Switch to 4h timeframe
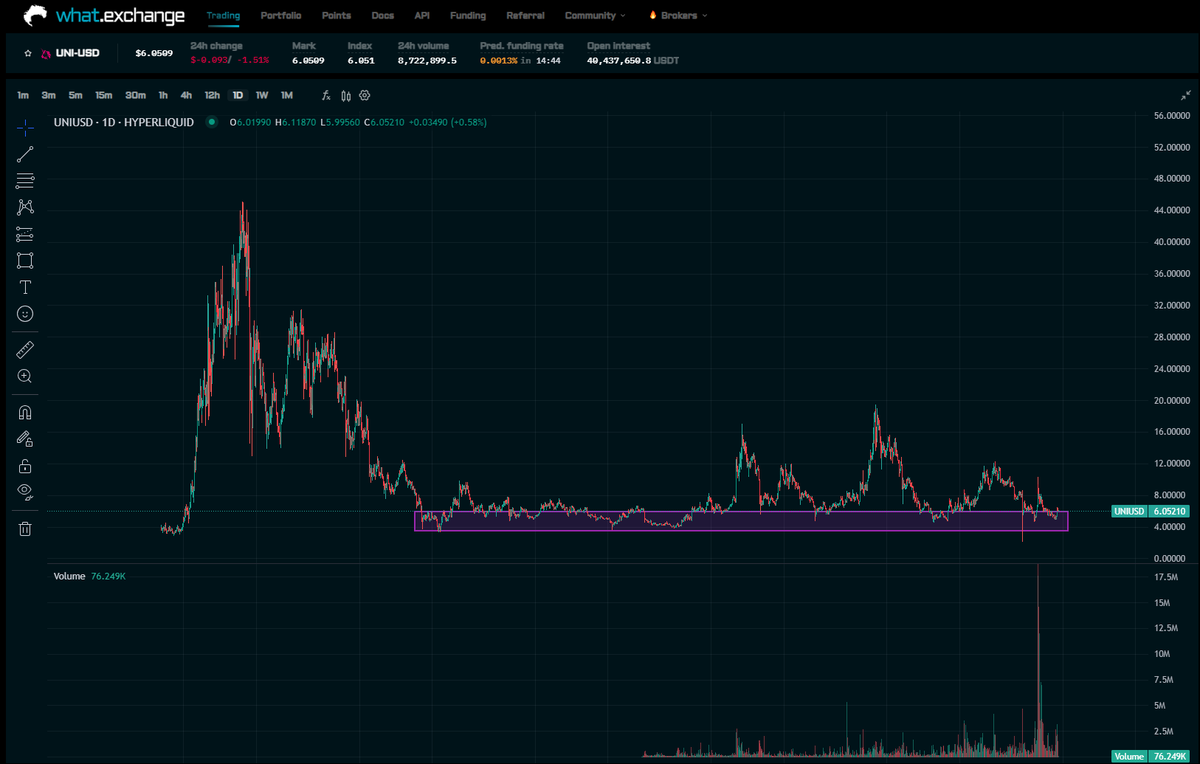 (x=186, y=96)
